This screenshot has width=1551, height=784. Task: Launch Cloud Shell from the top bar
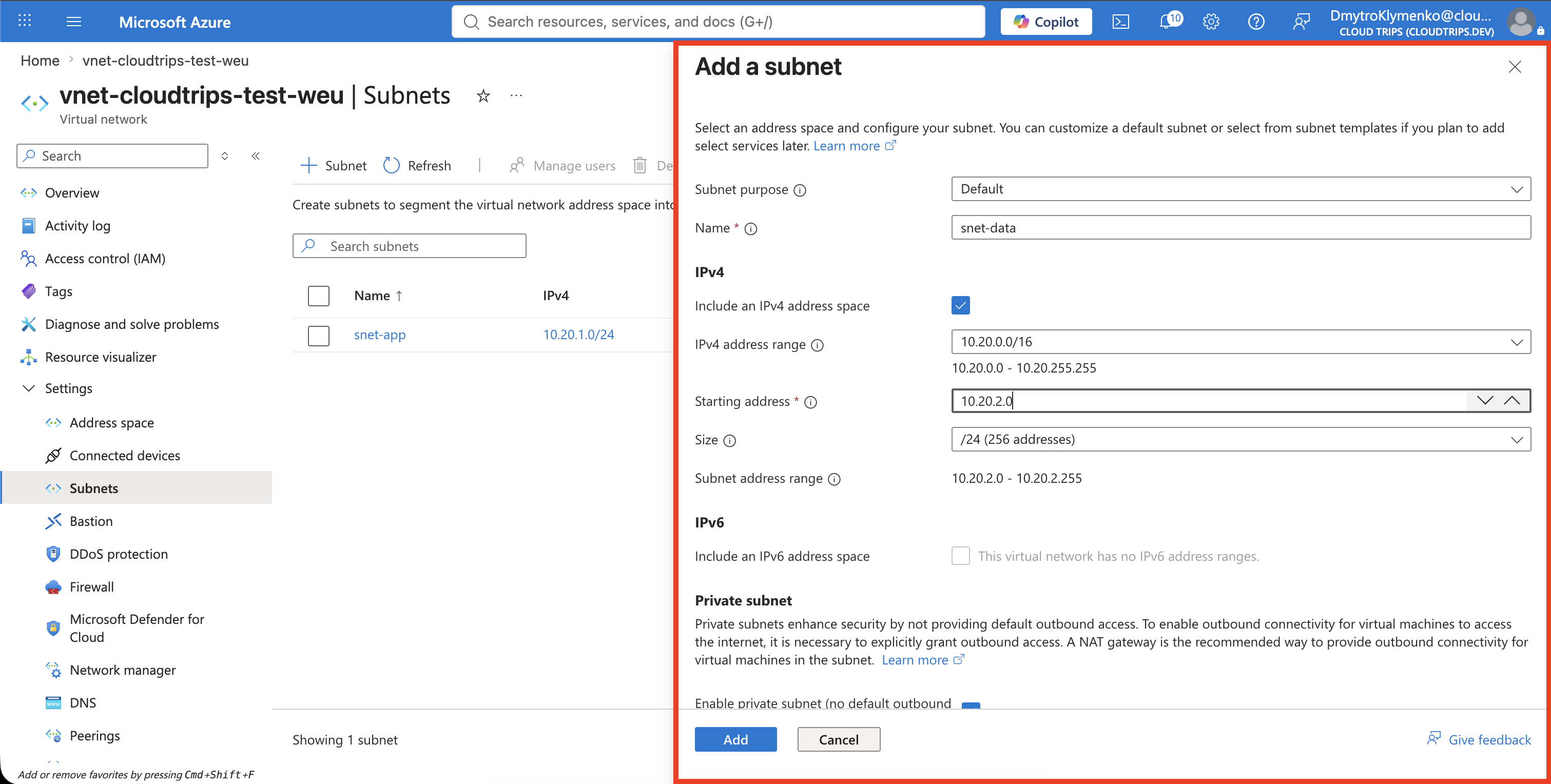tap(1120, 22)
